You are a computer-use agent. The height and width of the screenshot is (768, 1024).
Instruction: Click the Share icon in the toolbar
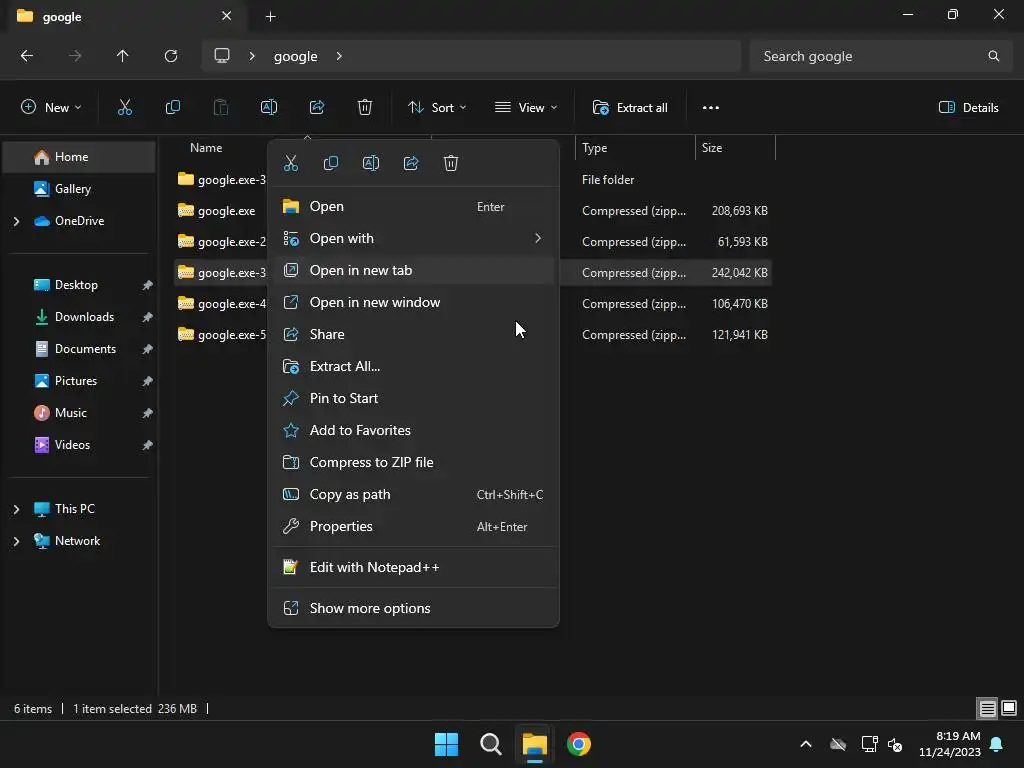pyautogui.click(x=317, y=108)
